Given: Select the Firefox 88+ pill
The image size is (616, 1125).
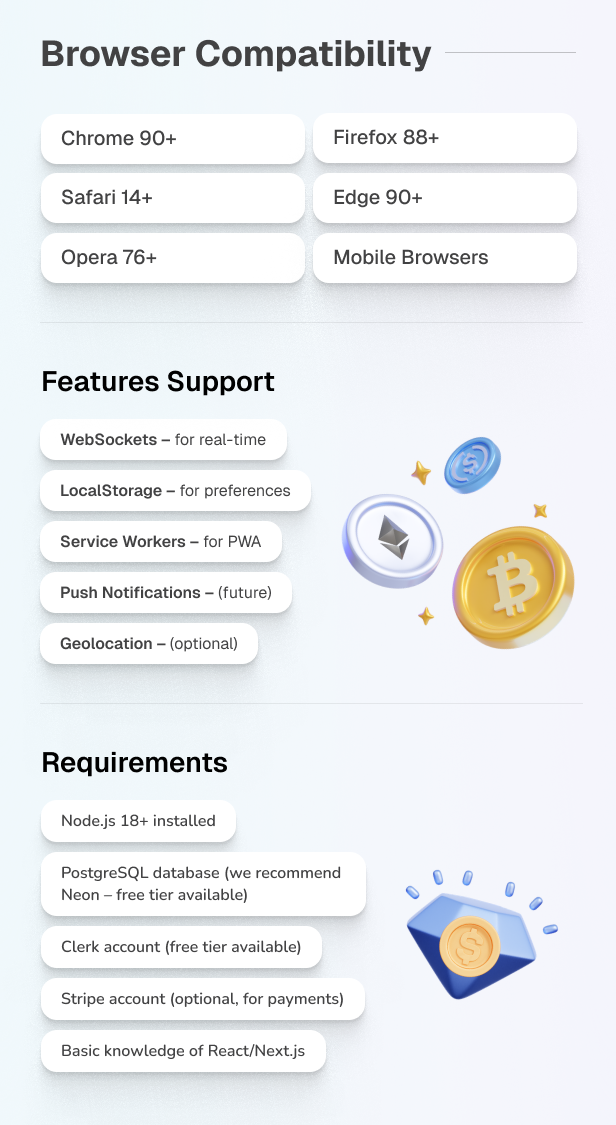Looking at the screenshot, I should (x=444, y=138).
